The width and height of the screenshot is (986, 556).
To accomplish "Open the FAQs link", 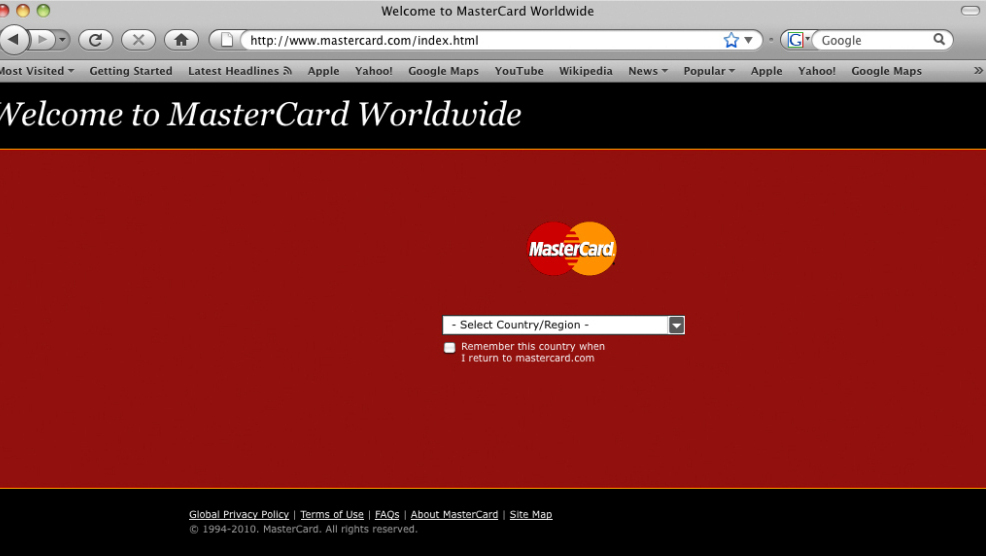I will click(x=387, y=514).
